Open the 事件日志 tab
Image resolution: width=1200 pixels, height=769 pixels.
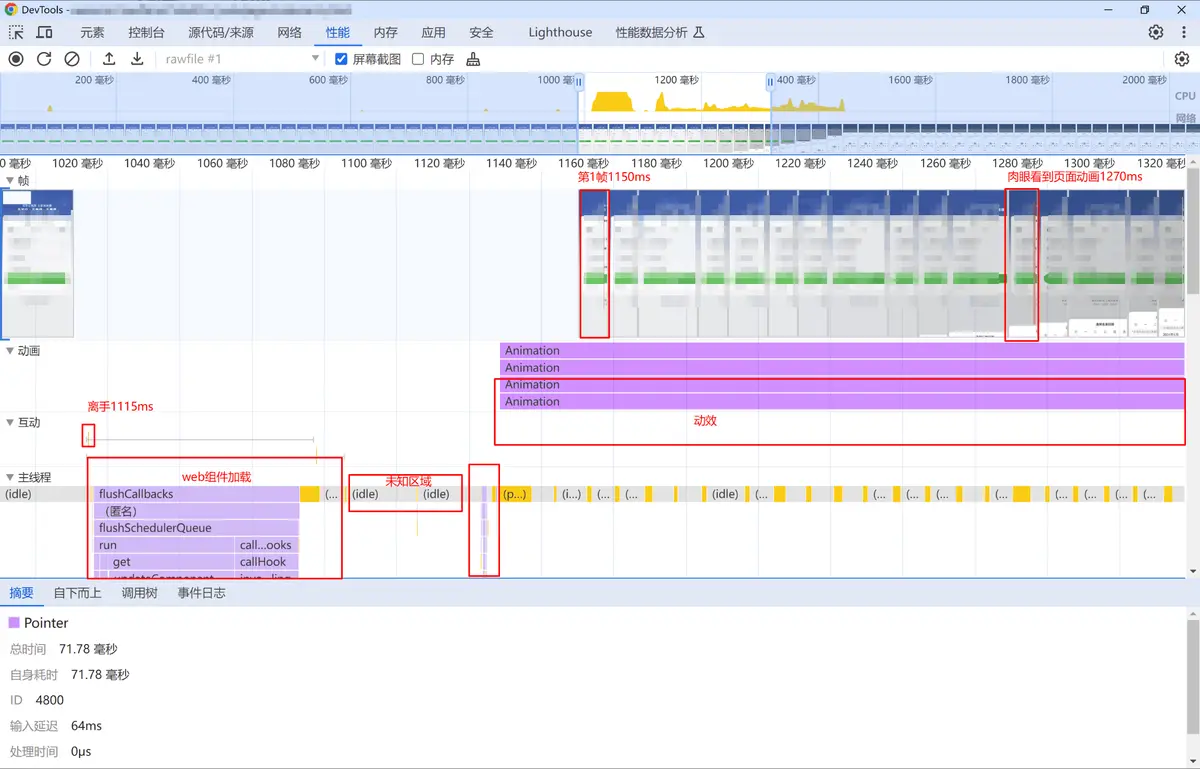[x=201, y=593]
